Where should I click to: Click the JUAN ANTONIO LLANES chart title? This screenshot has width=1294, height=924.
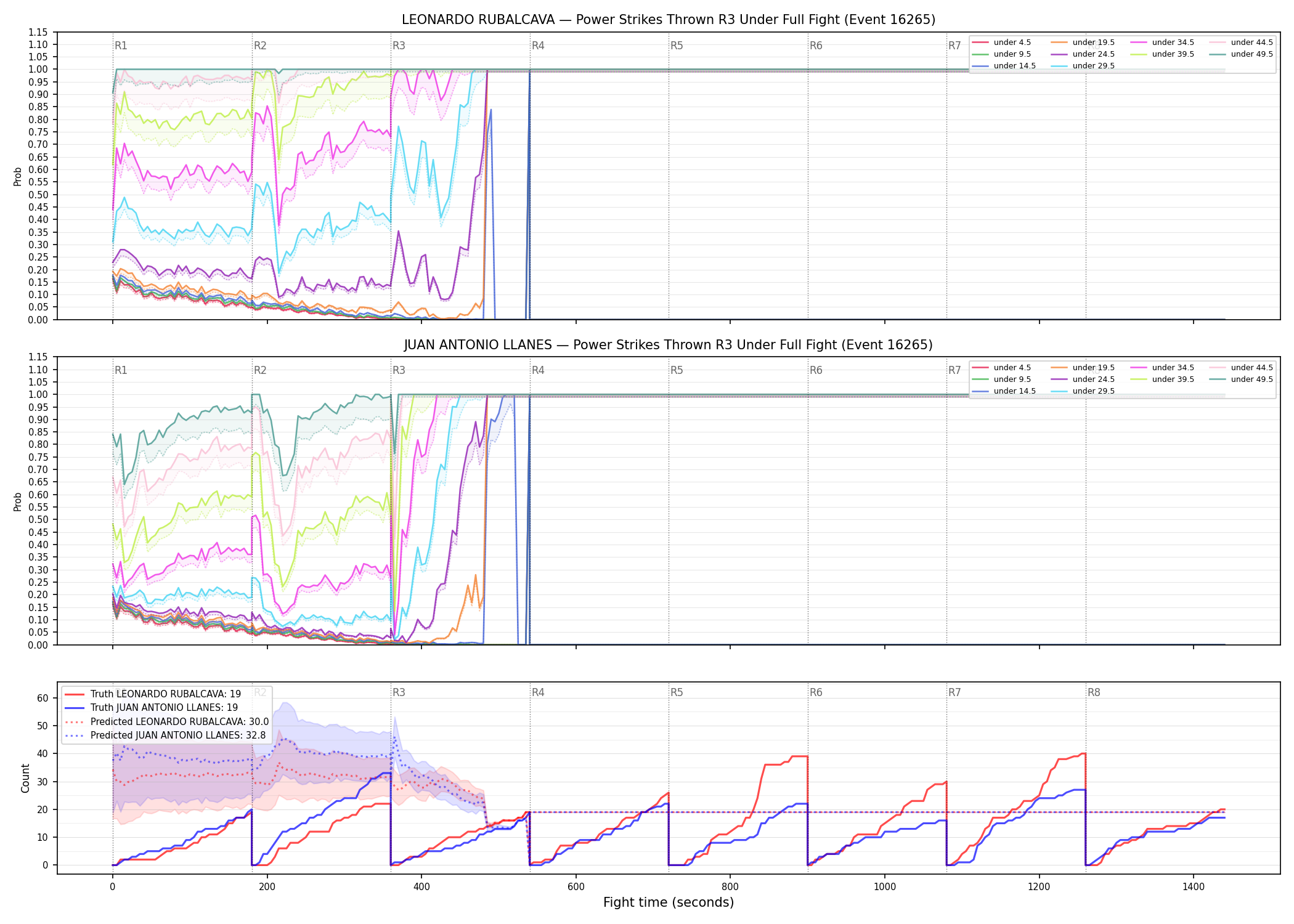pyautogui.click(x=669, y=345)
